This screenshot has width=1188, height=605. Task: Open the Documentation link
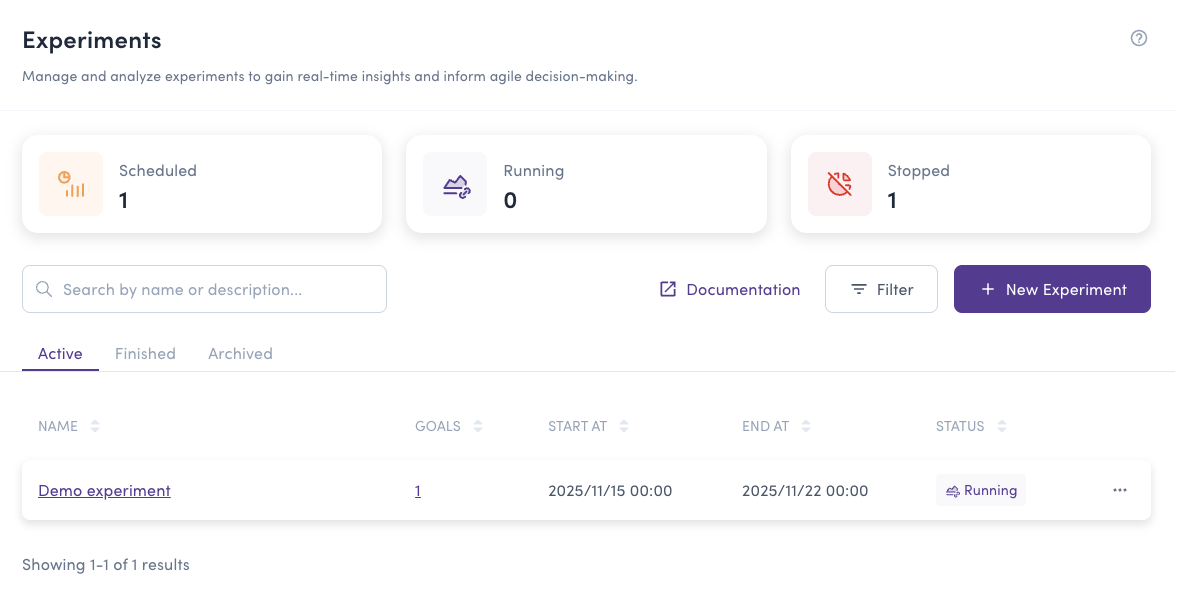click(x=730, y=289)
